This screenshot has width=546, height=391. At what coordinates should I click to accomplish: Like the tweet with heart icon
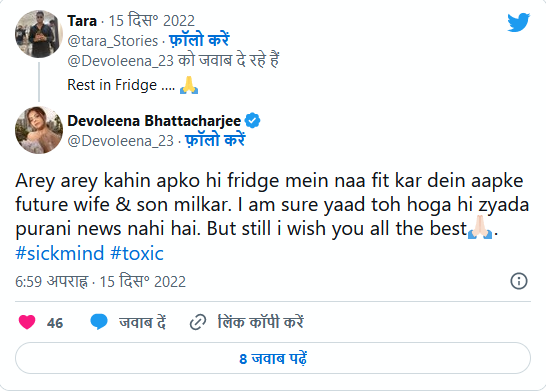[x=27, y=322]
